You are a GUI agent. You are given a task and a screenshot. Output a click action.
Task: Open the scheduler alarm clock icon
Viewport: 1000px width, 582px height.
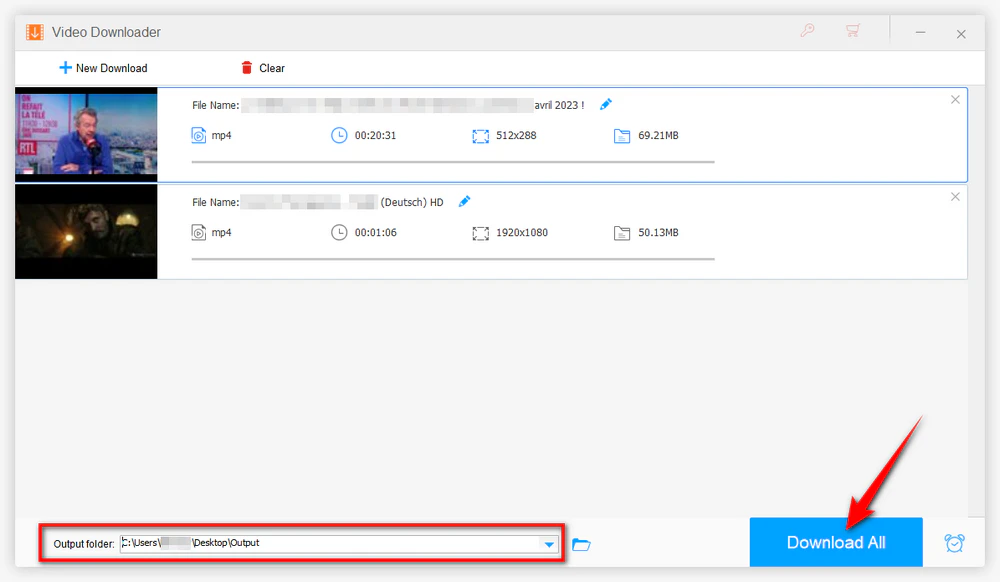coord(954,543)
